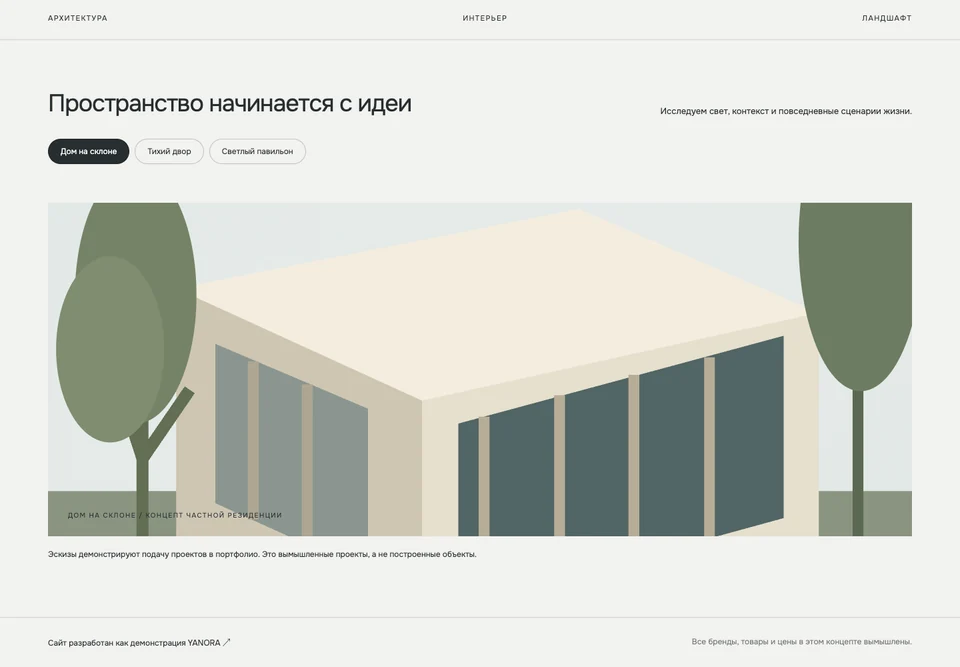Click the Эскизы демонстрируют description text
The height and width of the screenshot is (667, 960).
click(262, 554)
